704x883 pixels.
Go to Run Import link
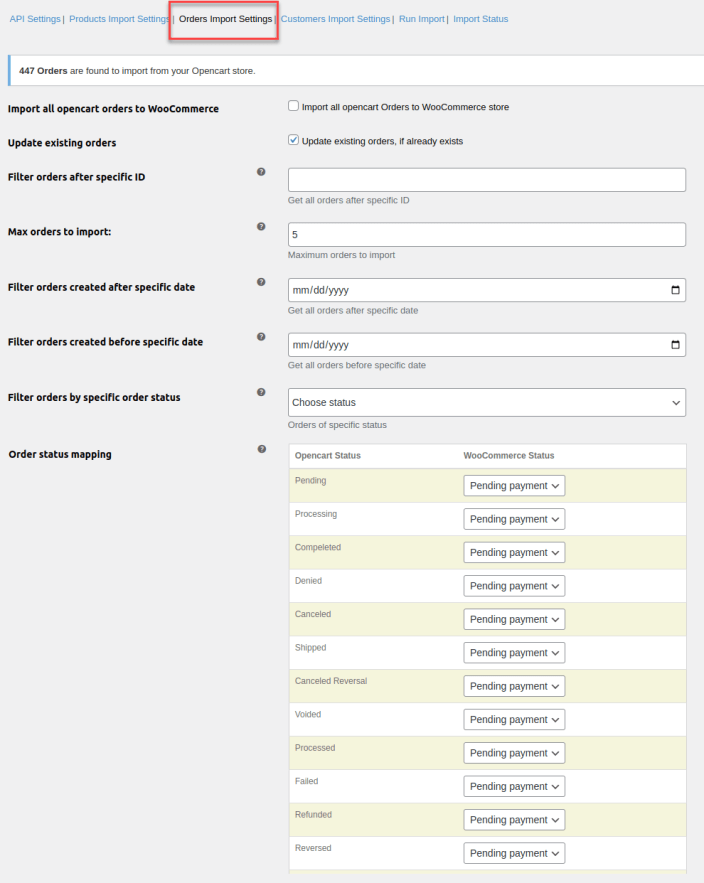pos(421,19)
